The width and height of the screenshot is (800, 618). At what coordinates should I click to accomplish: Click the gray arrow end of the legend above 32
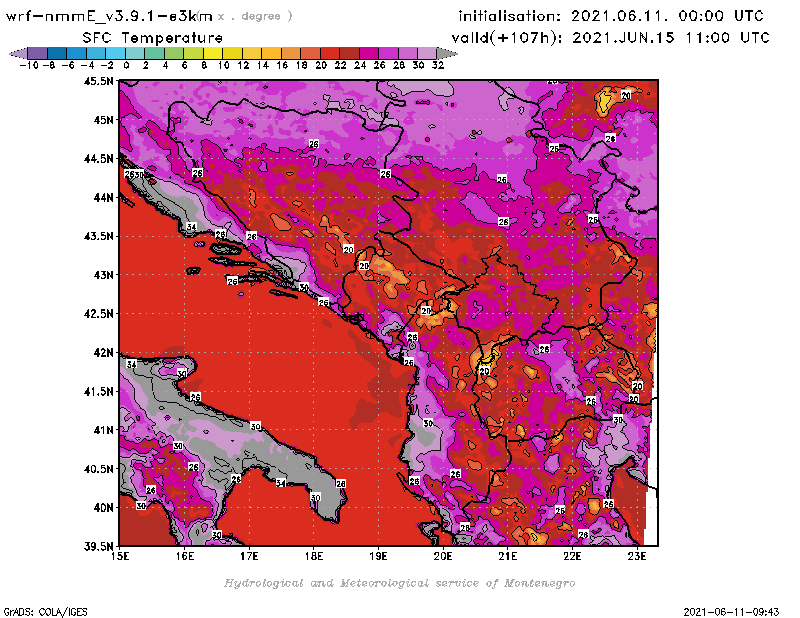pyautogui.click(x=446, y=53)
